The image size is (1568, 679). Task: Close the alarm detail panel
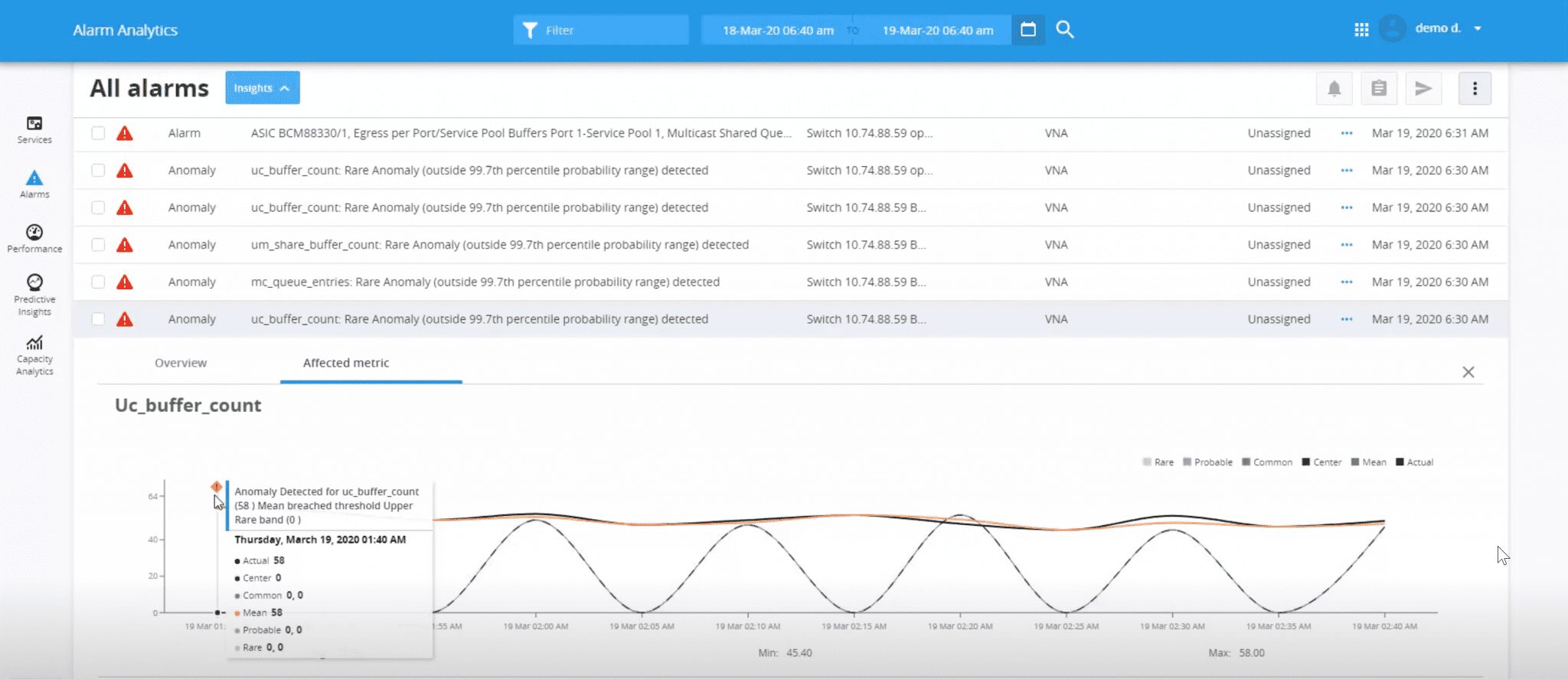(x=1468, y=372)
